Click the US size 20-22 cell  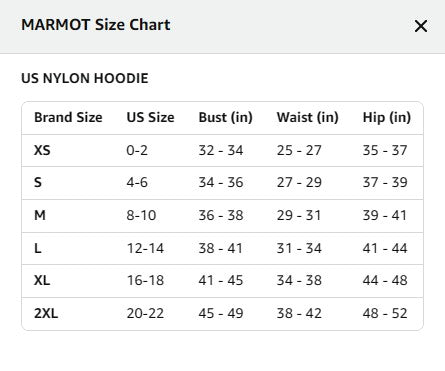(x=145, y=313)
